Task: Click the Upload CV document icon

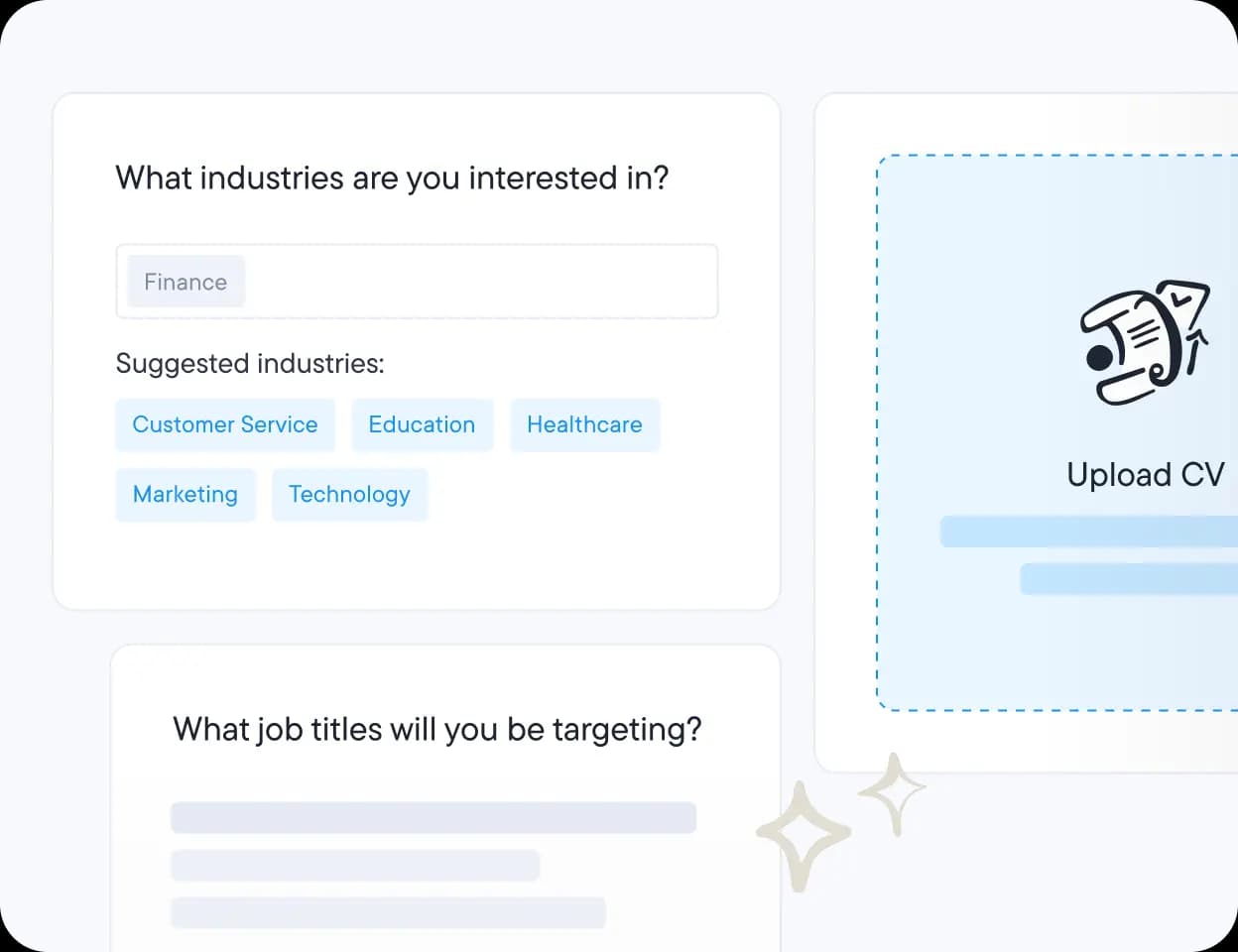Action: tap(1146, 342)
